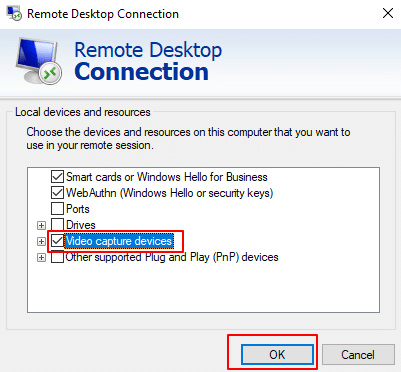The image size is (401, 372).
Task: Select 'WebAuthn (Windows Hello or security keys)' text
Action: (169, 193)
